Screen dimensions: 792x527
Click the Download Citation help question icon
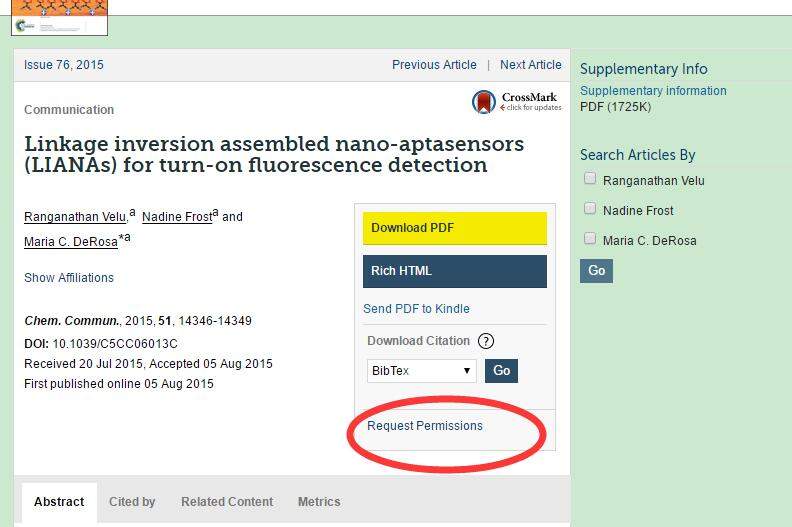[x=486, y=341]
